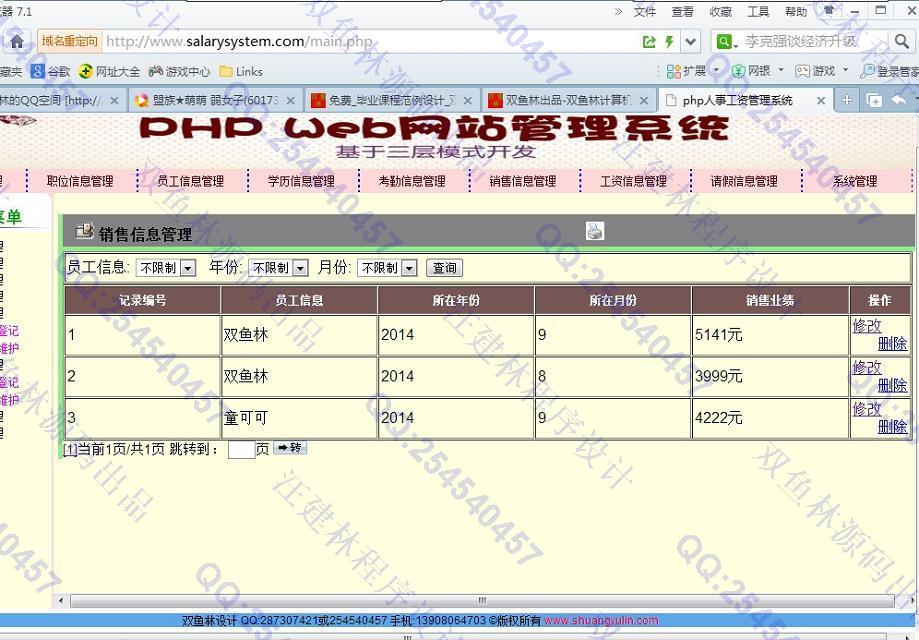Open the 网址大全 bookmark
This screenshot has width=919, height=640.
point(110,72)
